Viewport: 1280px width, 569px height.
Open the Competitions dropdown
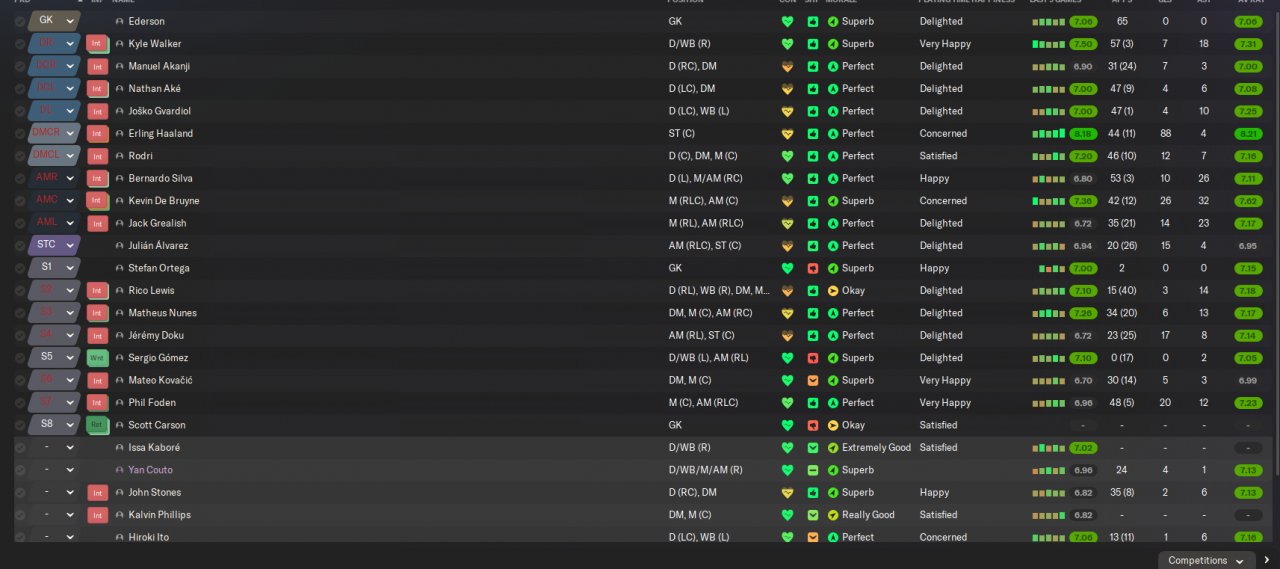point(1205,561)
